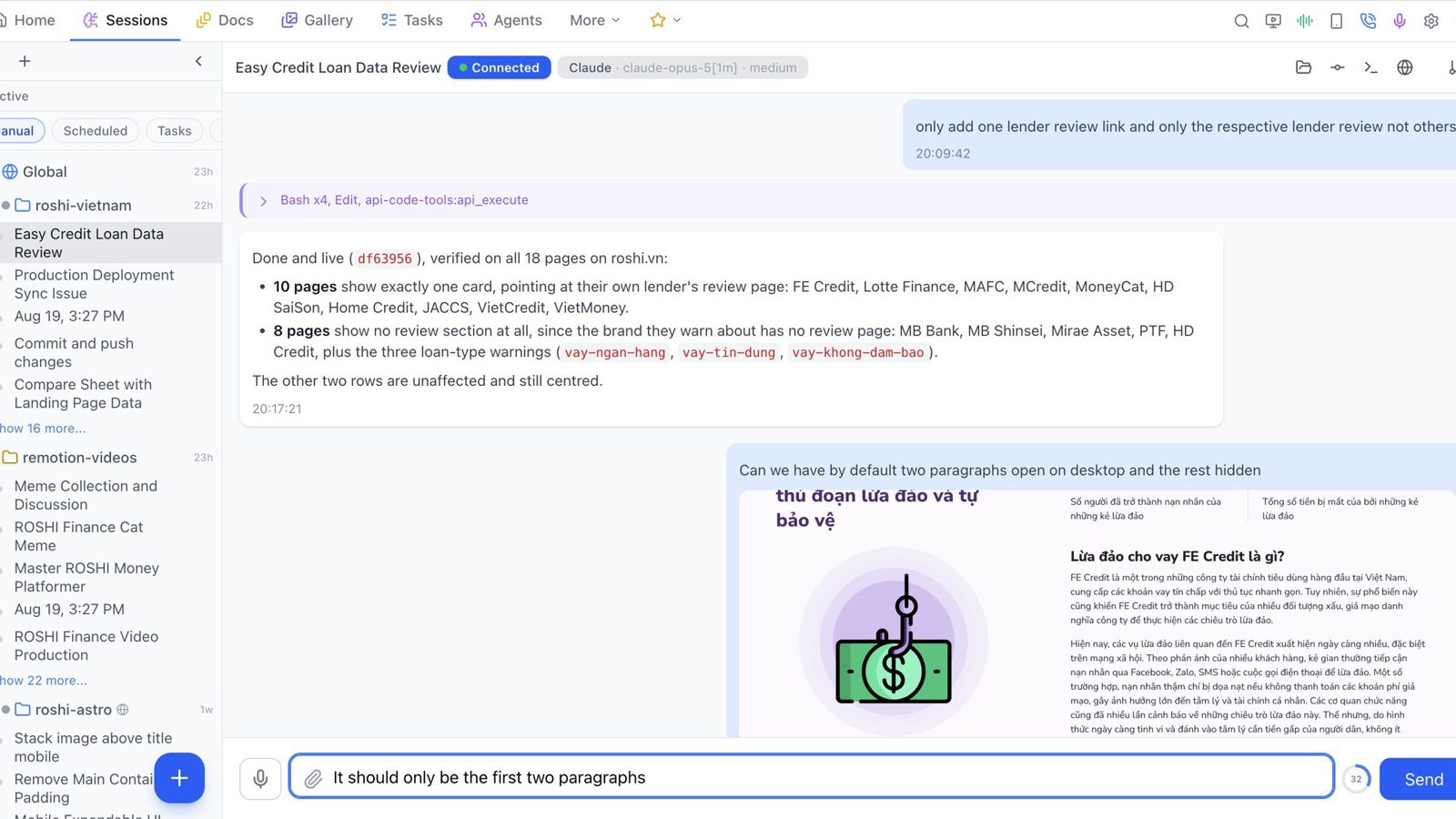Click the plus icon to create new session
This screenshot has width=1456, height=819.
pos(25,61)
